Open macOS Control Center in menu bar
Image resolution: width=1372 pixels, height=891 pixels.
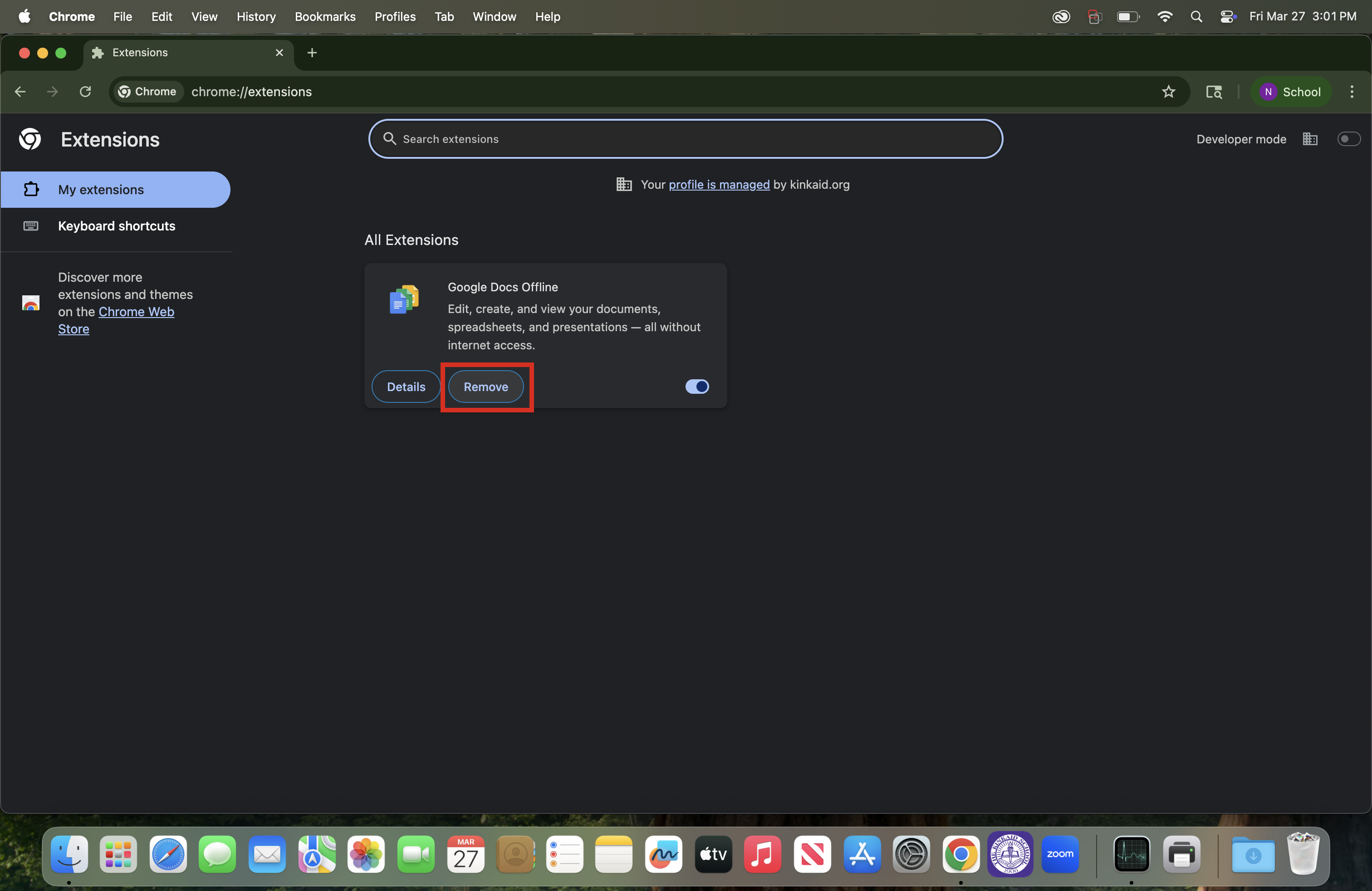1228,17
